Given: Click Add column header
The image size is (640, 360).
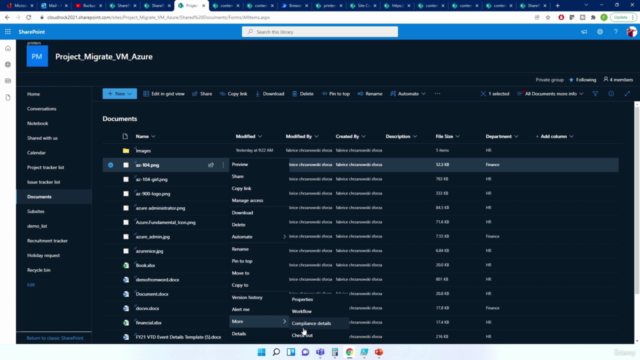Looking at the screenshot, I should 554,136.
